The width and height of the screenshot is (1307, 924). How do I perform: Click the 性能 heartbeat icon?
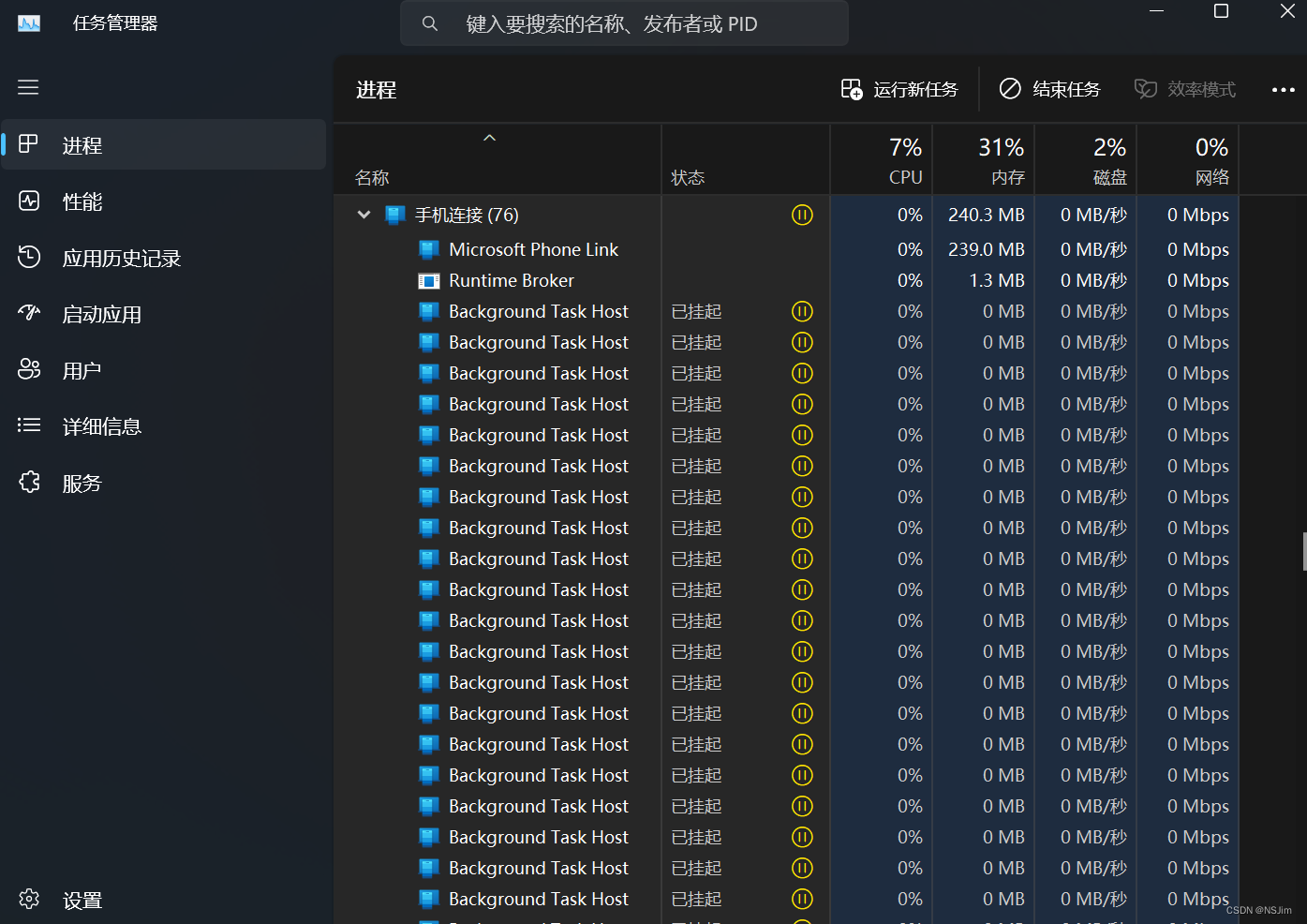[29, 201]
